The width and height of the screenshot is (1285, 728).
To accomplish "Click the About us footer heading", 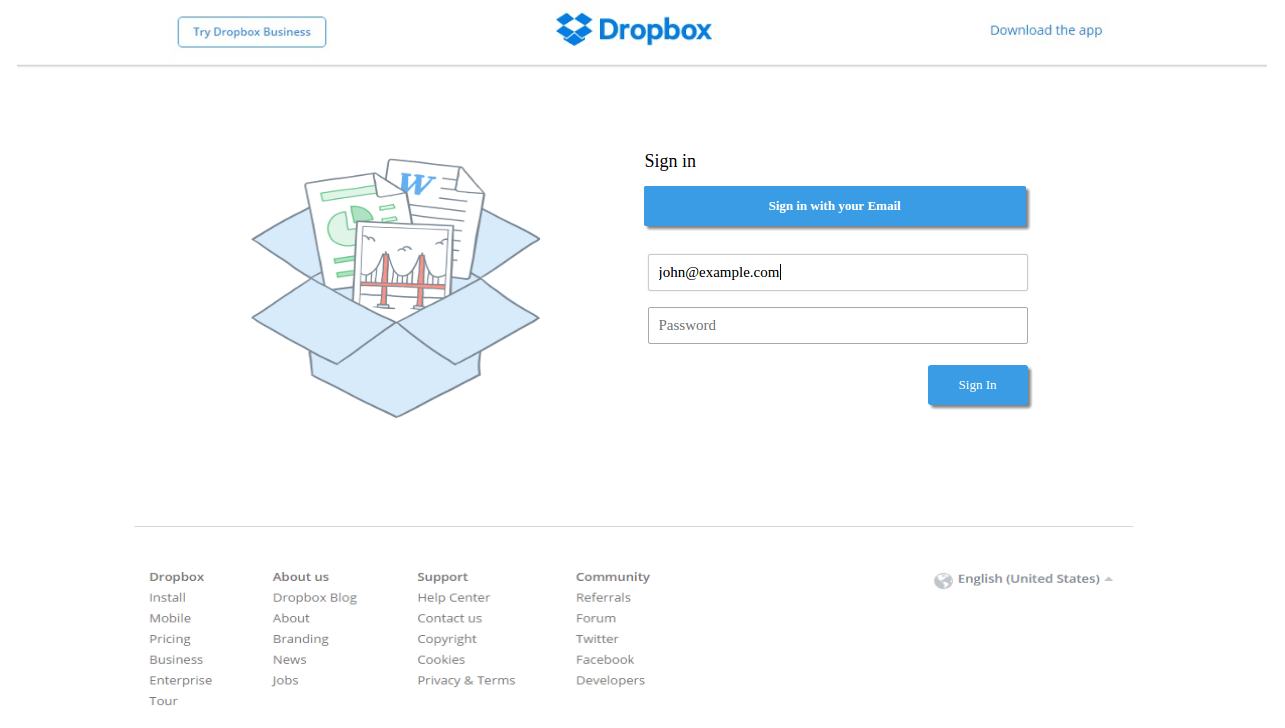I will point(301,577).
